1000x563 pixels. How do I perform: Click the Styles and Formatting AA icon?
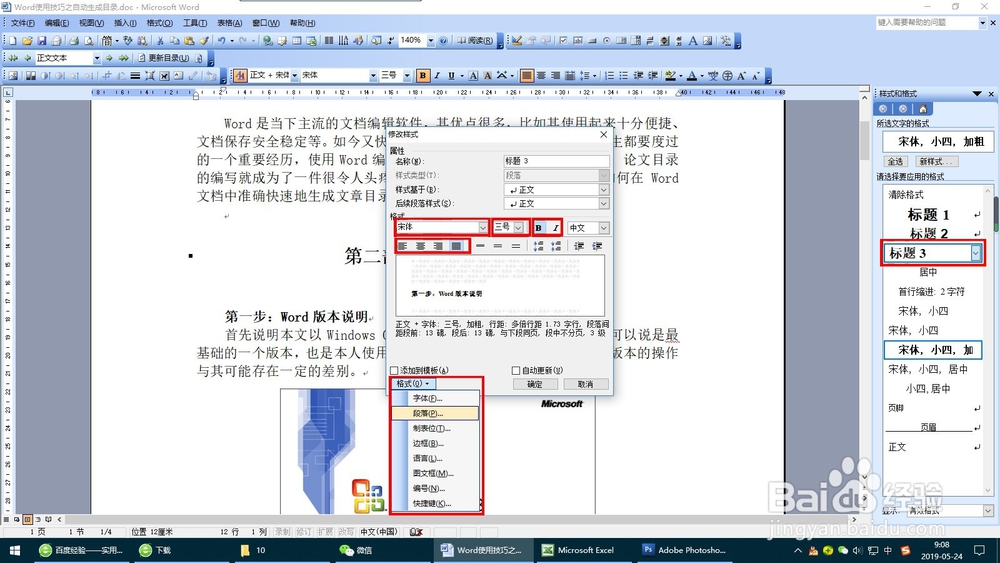coord(240,75)
